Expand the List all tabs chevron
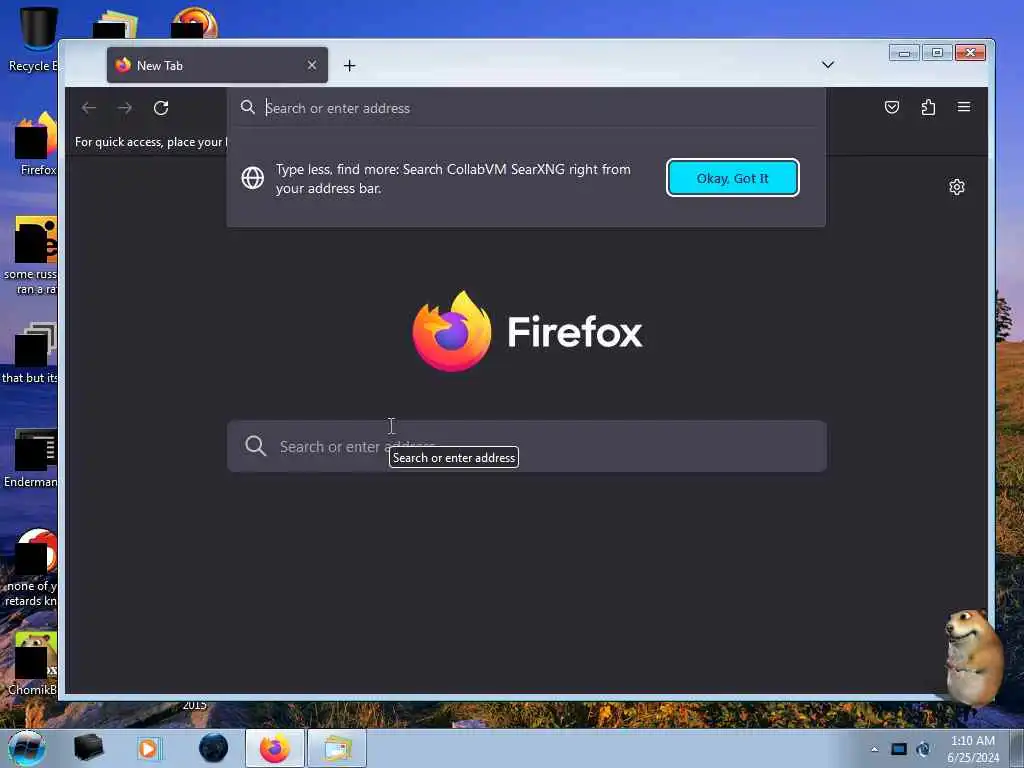 coord(827,65)
